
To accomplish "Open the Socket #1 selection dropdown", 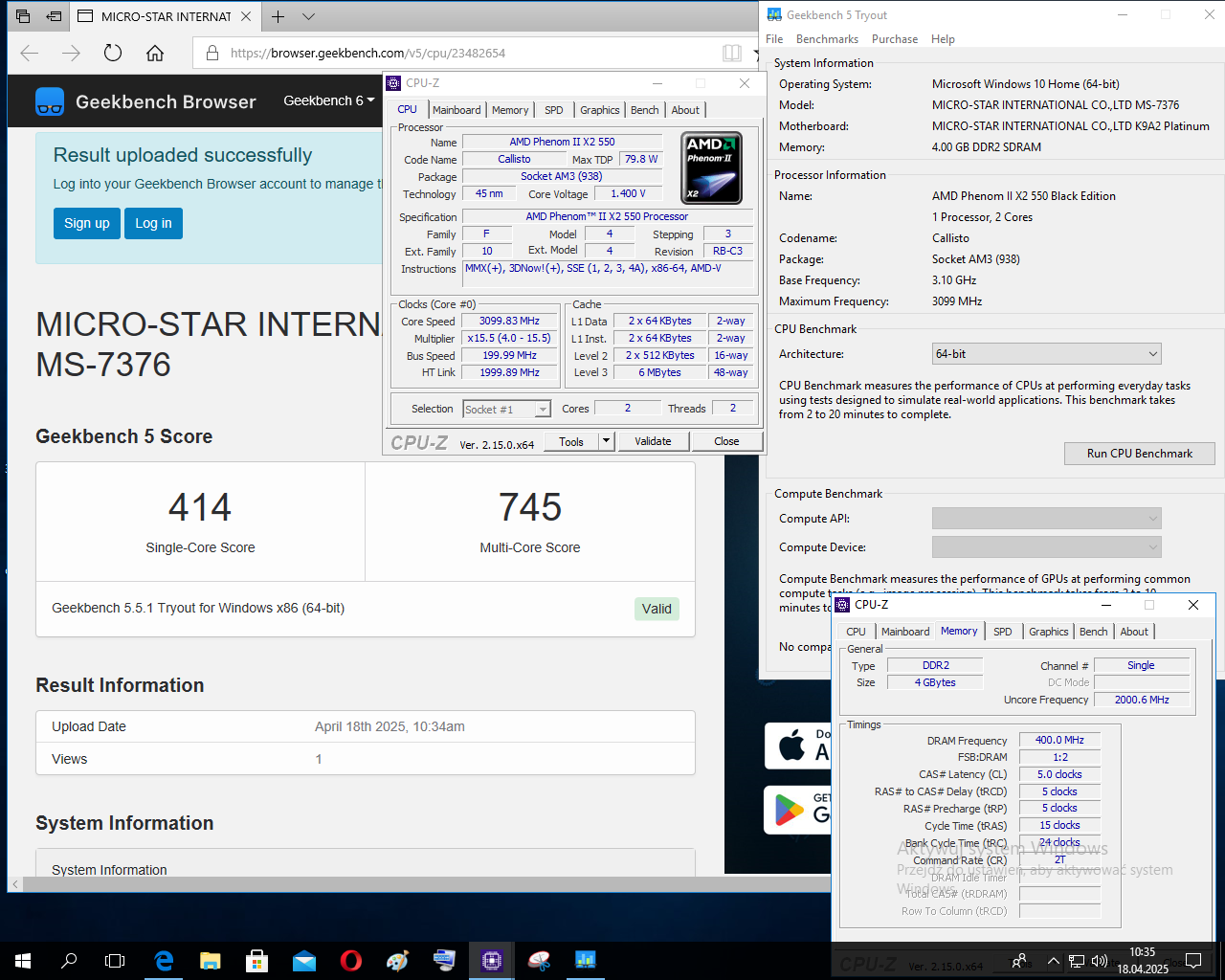I will tap(506, 409).
